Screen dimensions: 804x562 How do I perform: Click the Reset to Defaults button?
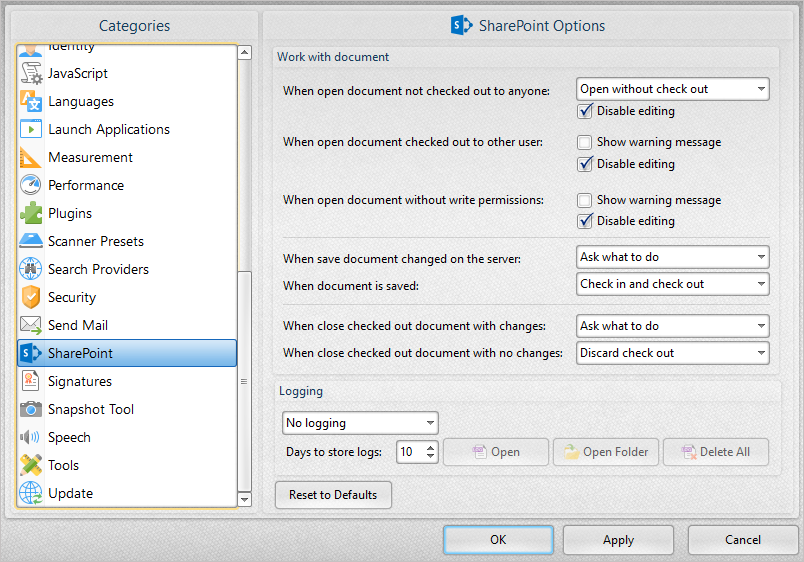(333, 495)
